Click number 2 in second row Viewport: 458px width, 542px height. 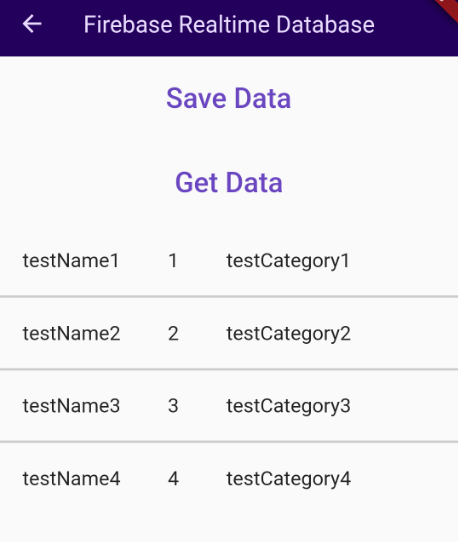click(x=173, y=334)
